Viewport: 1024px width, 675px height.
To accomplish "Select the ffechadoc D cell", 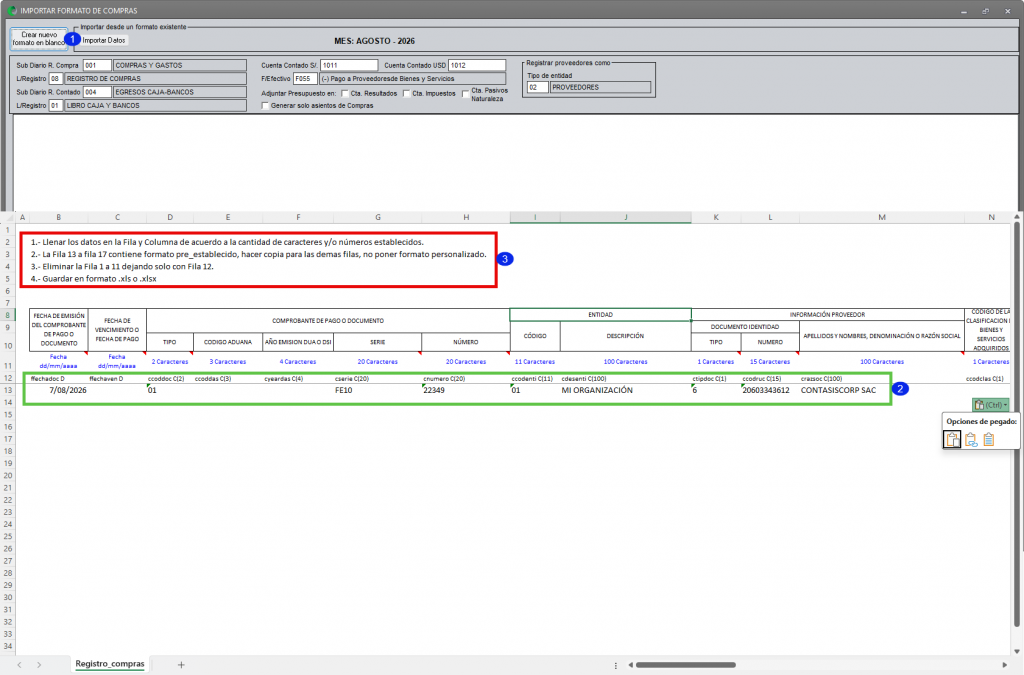I will coord(59,379).
